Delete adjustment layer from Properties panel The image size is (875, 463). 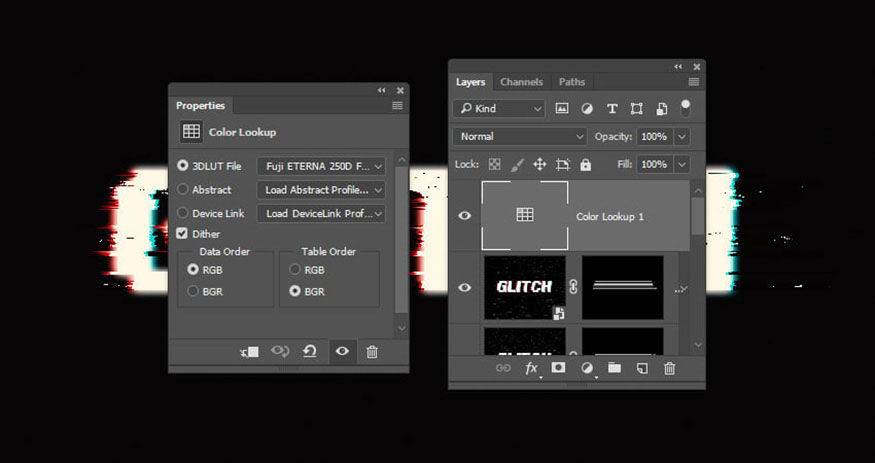click(372, 352)
